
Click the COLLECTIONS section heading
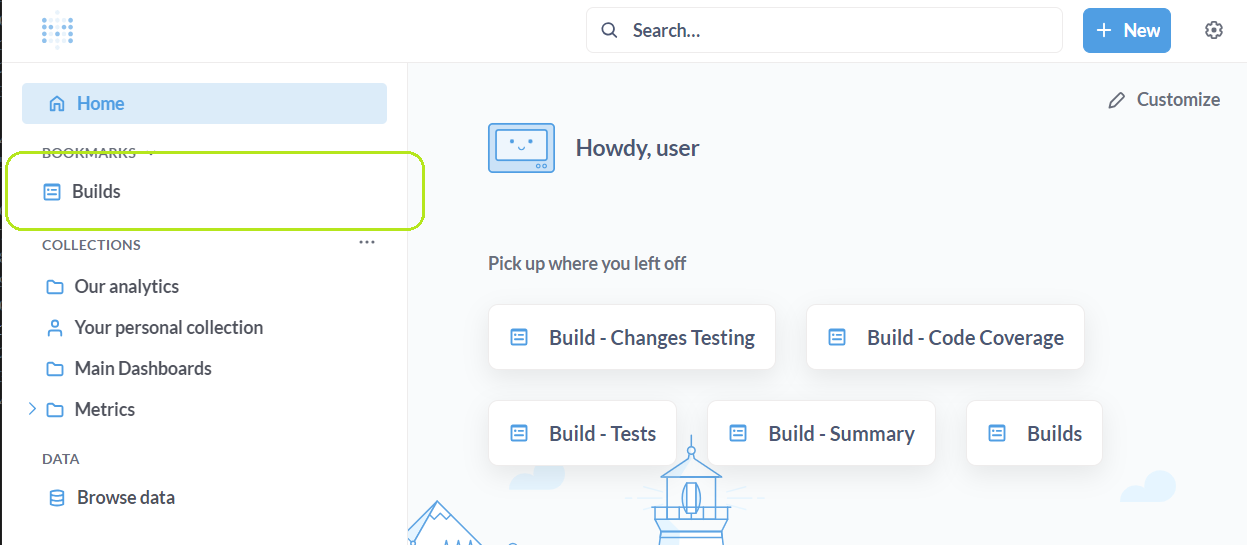[91, 245]
